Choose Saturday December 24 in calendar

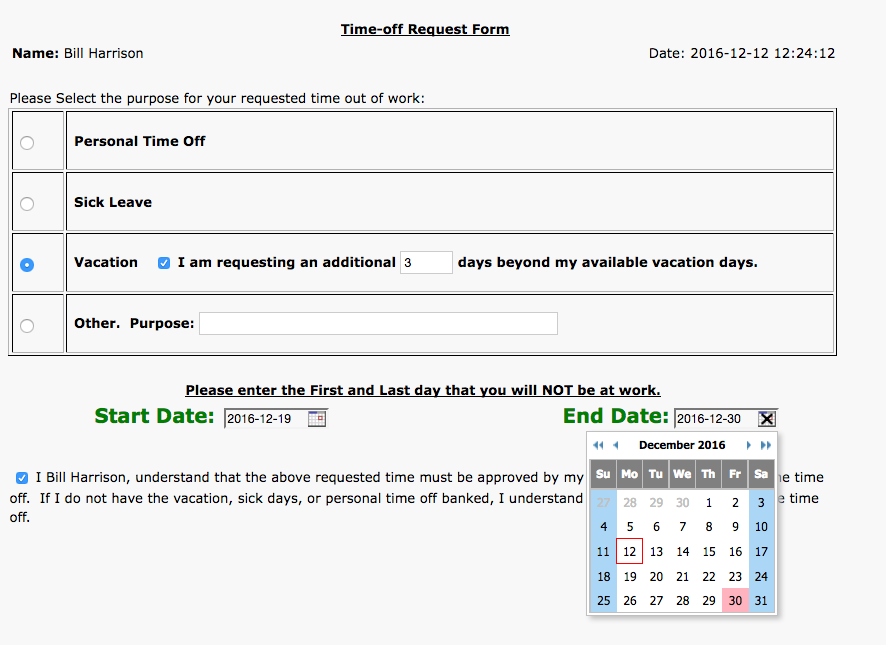762,576
